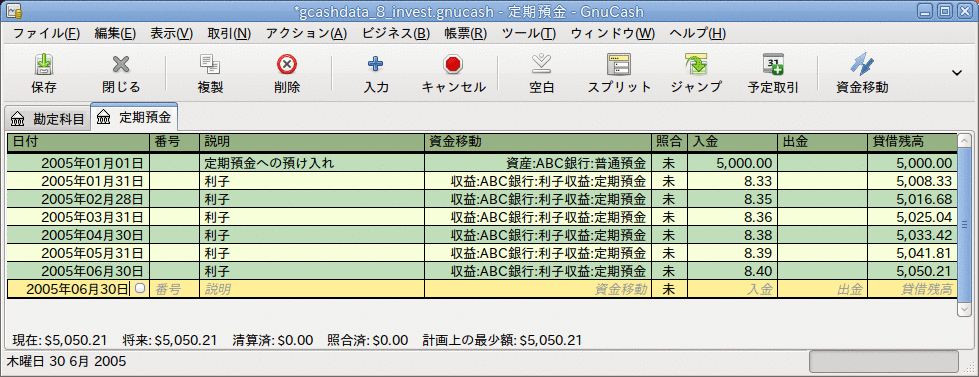Click the status bar date 木曜日 30 6月 2005
979x377 pixels.
66,361
